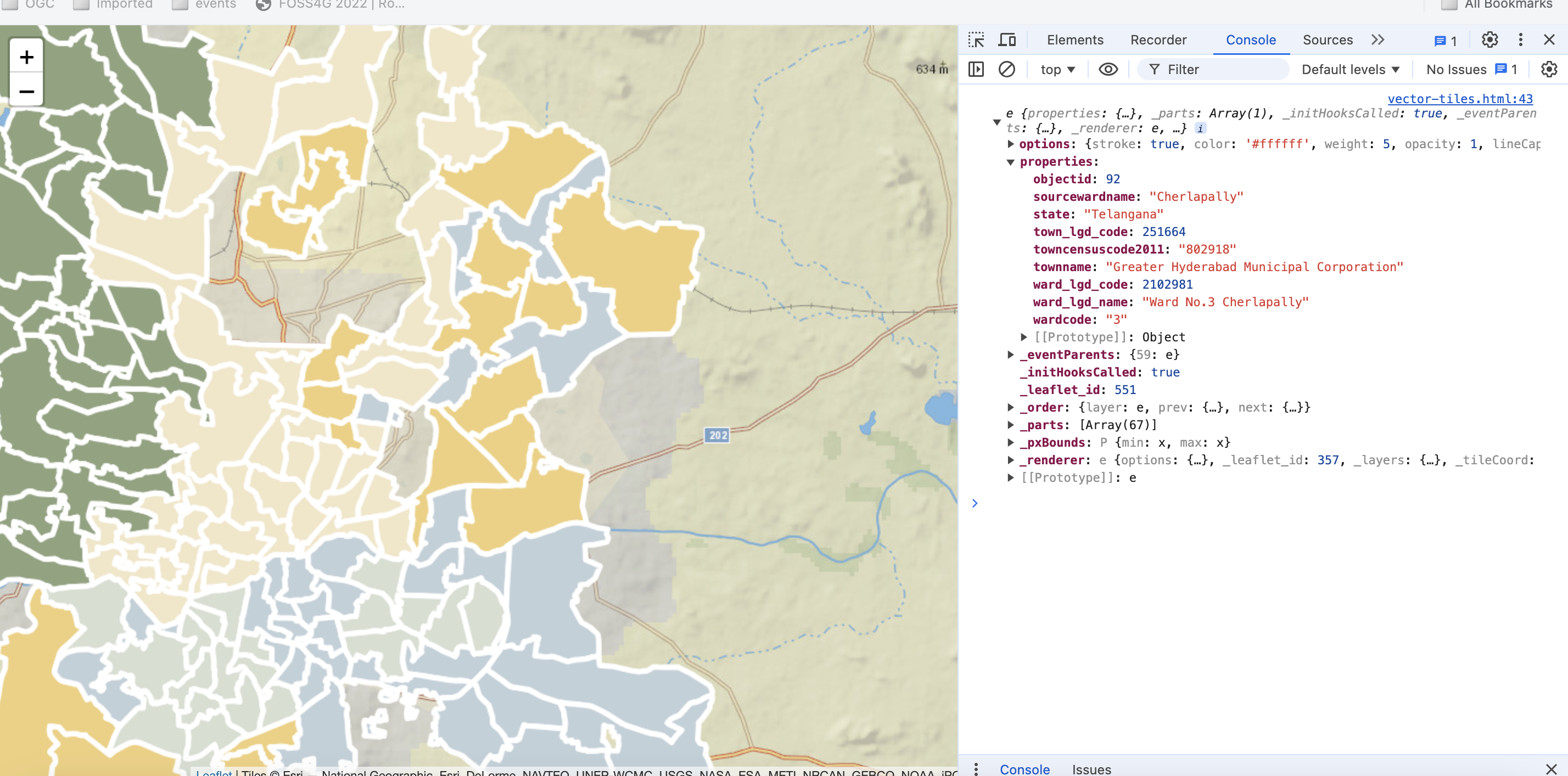Switch to the Sources tab
Screen dimensions: 1568x776
click(1327, 40)
